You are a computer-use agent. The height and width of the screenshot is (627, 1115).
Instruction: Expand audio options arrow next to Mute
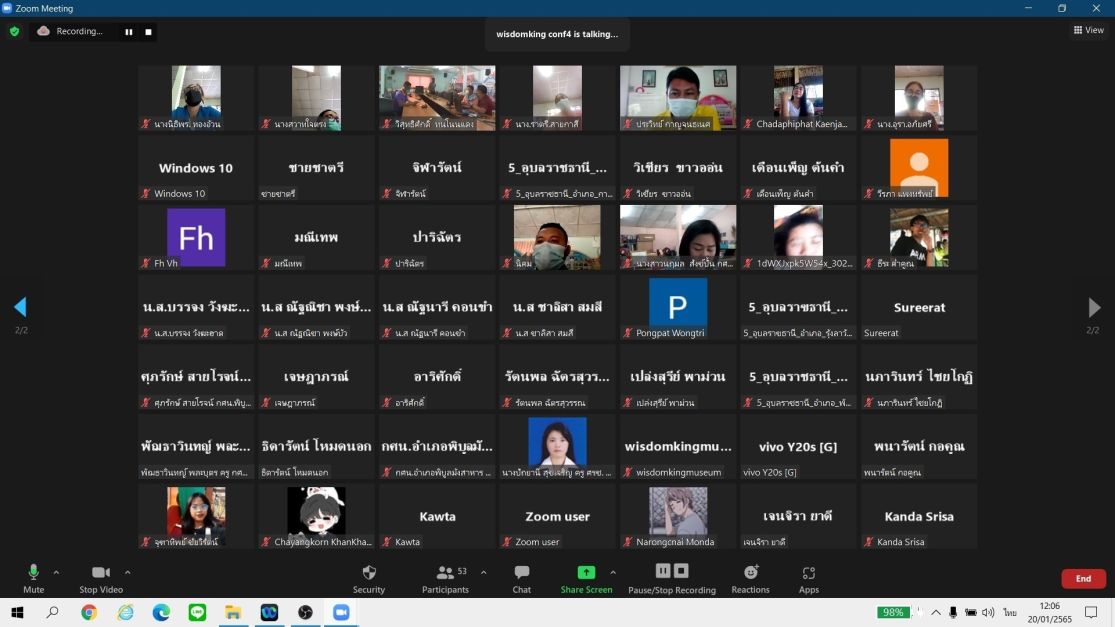(x=56, y=572)
